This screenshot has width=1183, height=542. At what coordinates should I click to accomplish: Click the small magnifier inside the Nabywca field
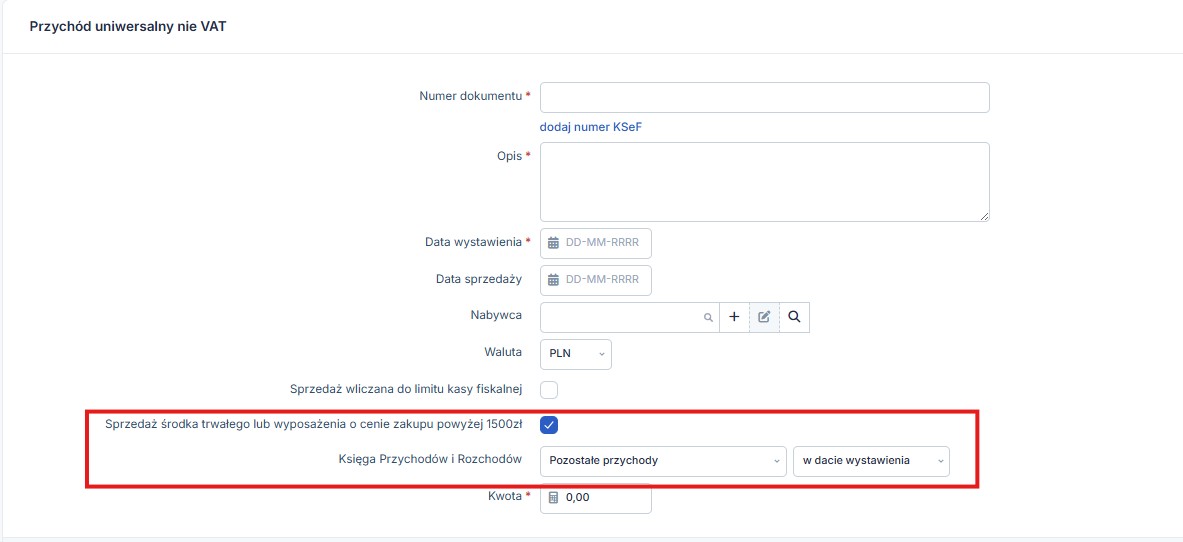pyautogui.click(x=708, y=317)
